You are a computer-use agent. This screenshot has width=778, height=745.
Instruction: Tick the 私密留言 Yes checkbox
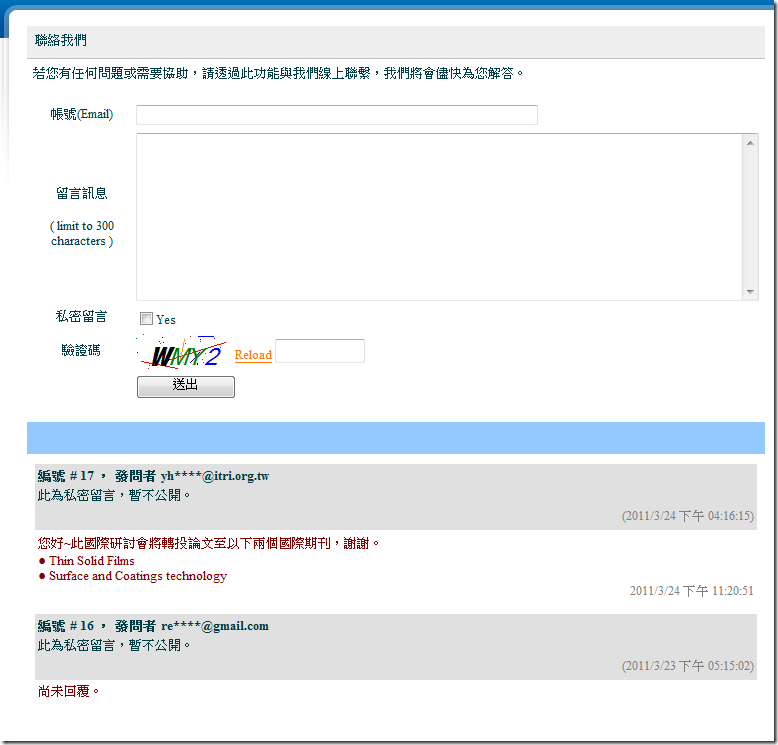point(146,319)
